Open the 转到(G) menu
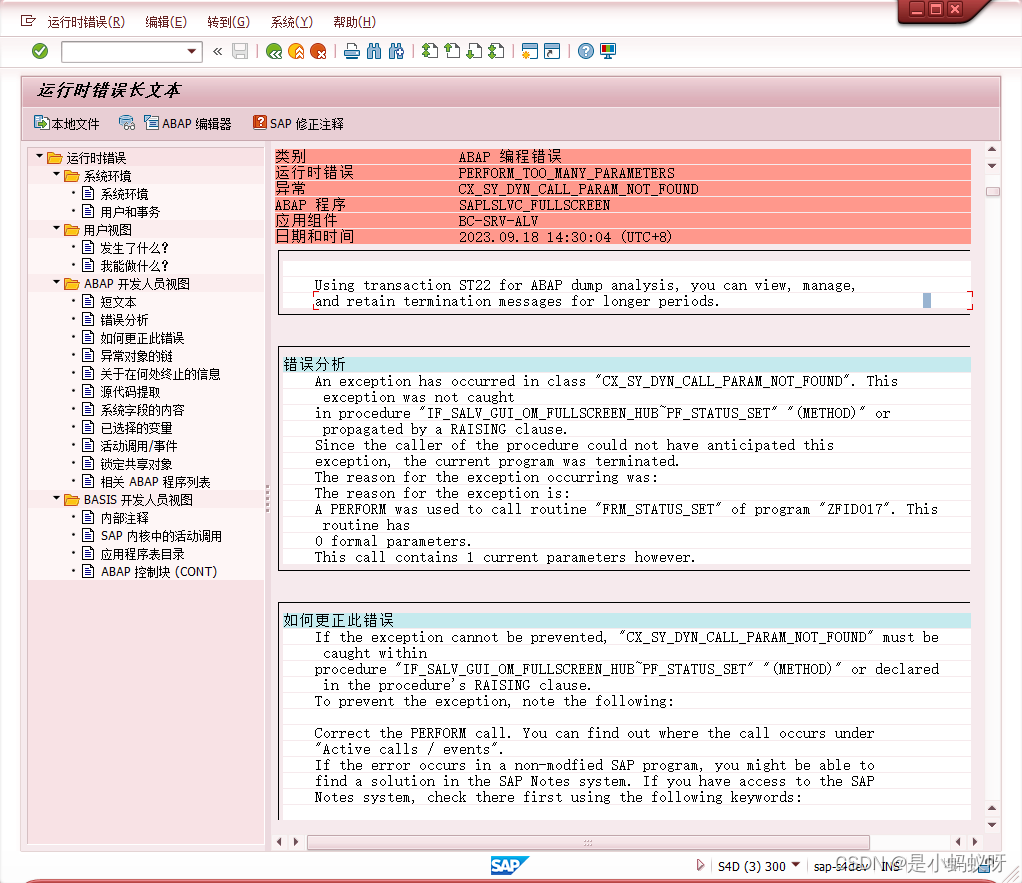The height and width of the screenshot is (883, 1022). tap(229, 21)
